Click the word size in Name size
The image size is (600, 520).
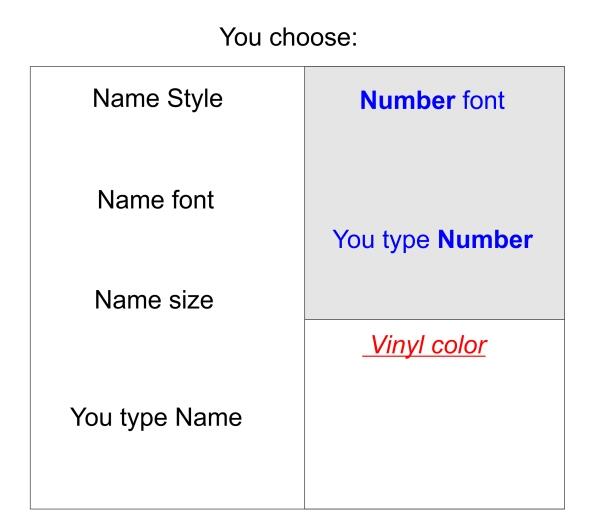(x=191, y=300)
